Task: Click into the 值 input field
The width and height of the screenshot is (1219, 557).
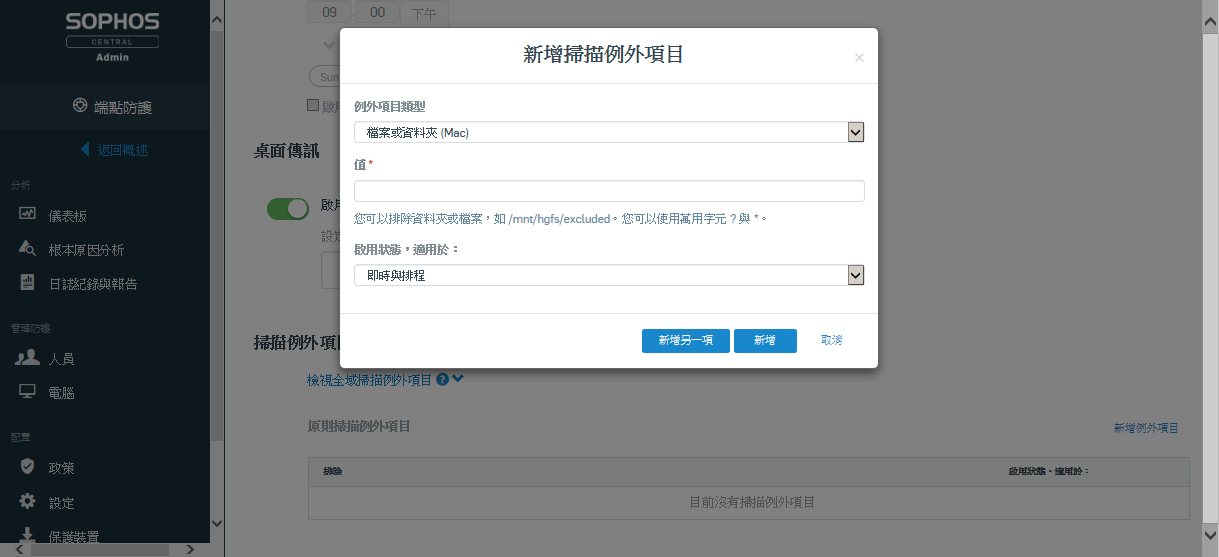Action: [x=608, y=191]
